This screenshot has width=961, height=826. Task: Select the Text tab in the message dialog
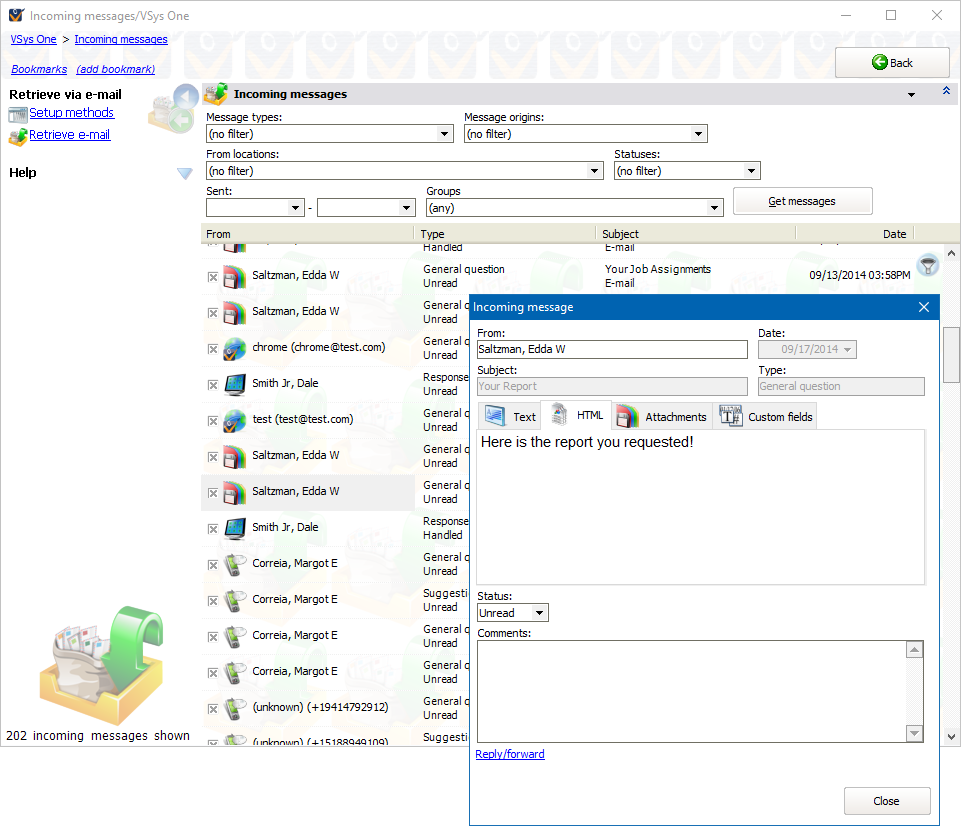(x=510, y=415)
